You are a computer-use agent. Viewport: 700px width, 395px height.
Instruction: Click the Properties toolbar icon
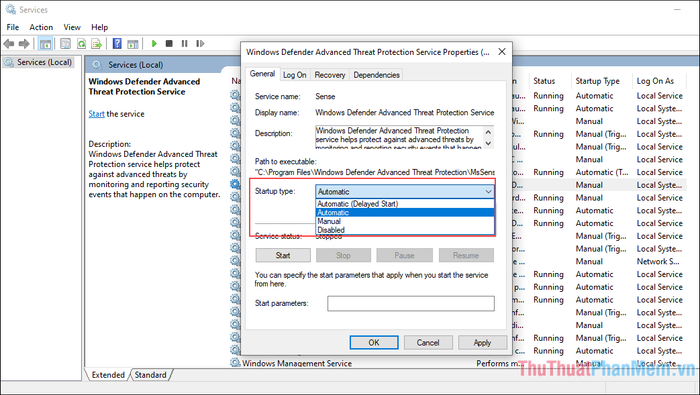65,44
